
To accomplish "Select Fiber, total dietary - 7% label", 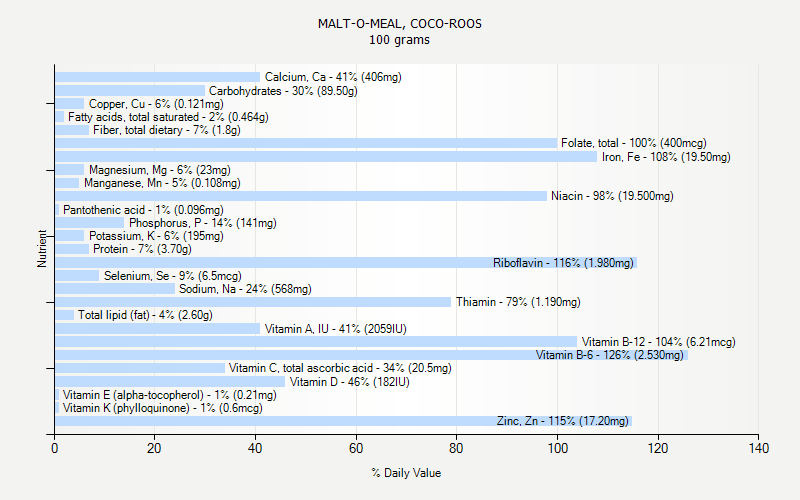I will [167, 130].
